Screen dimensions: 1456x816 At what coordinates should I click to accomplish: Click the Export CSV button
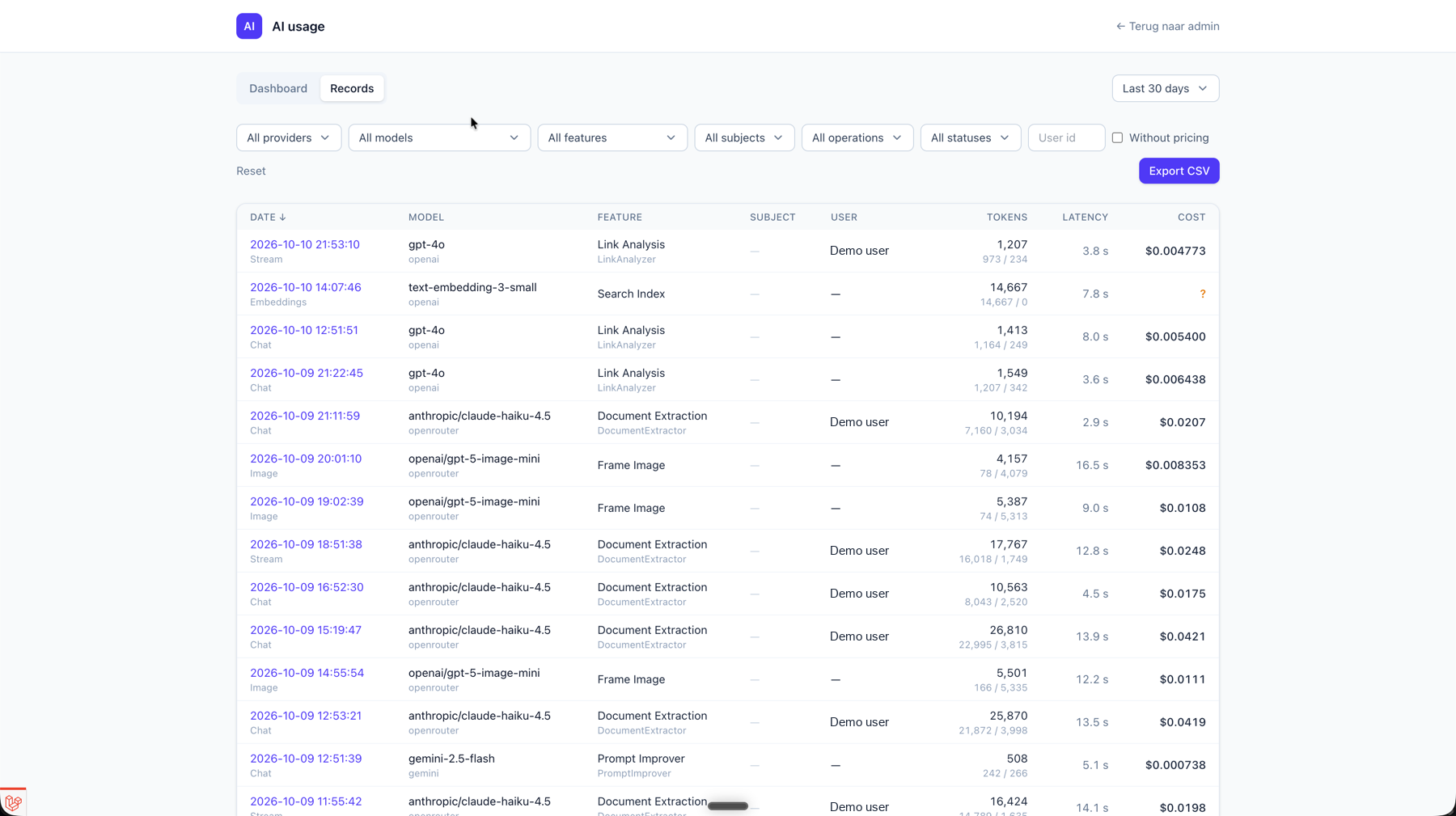click(x=1179, y=171)
